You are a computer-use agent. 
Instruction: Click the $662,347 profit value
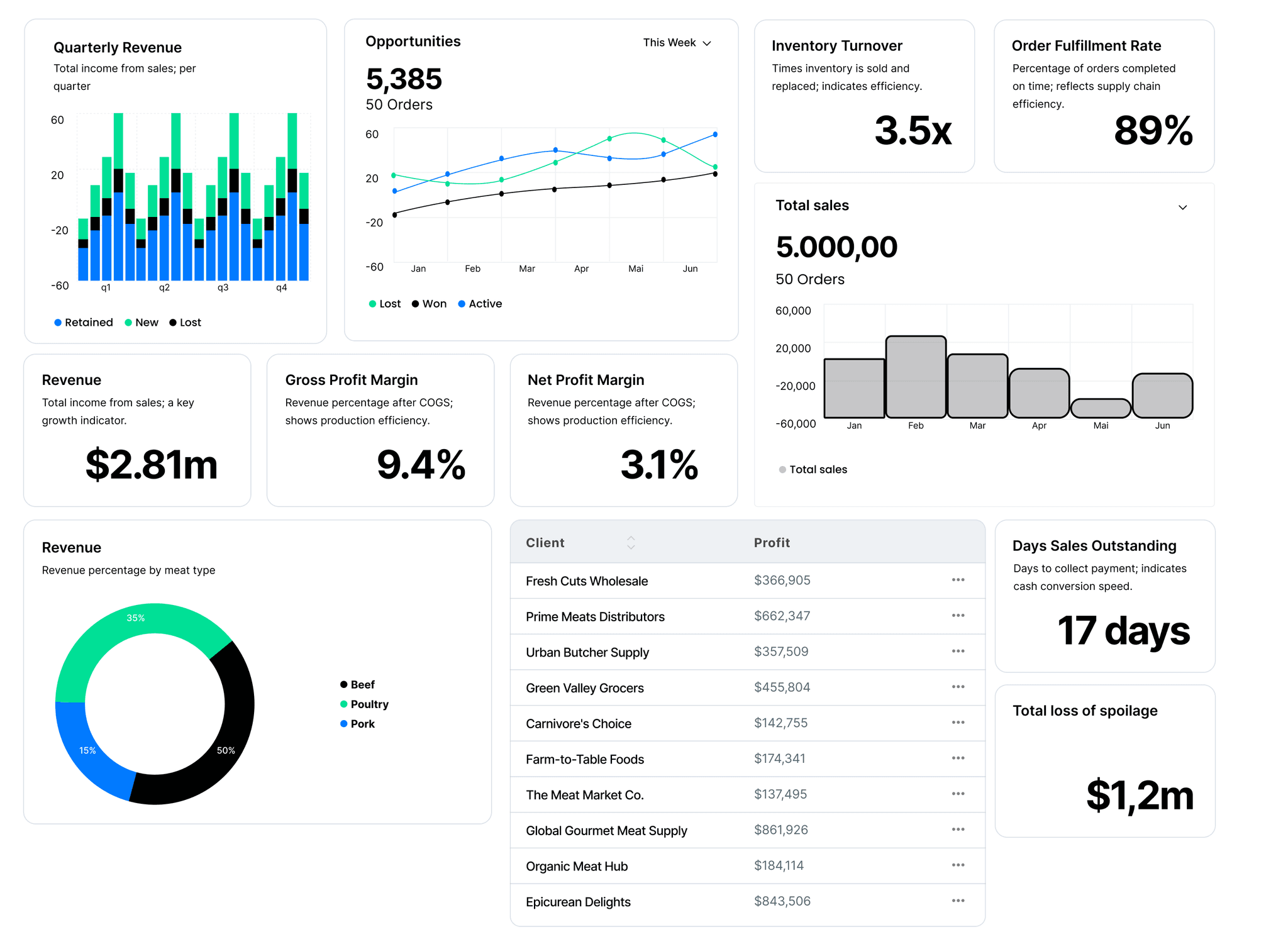tap(782, 616)
